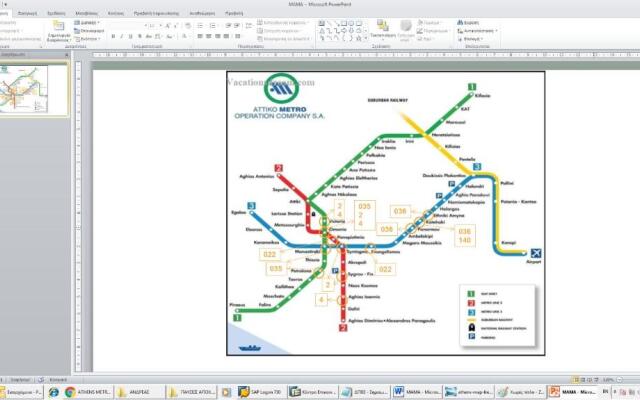Image resolution: width=640 pixels, height=400 pixels.
Task: Open the Font dialog launcher
Action: point(191,47)
